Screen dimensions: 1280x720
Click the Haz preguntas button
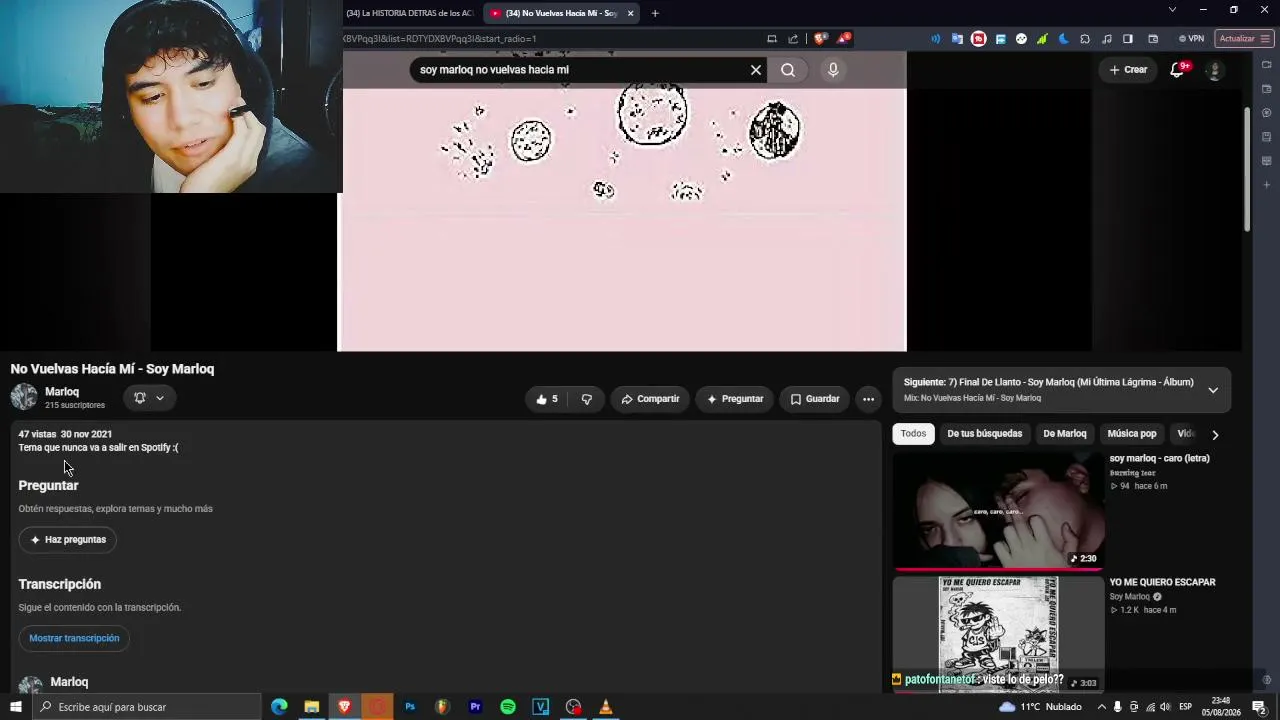coord(68,540)
